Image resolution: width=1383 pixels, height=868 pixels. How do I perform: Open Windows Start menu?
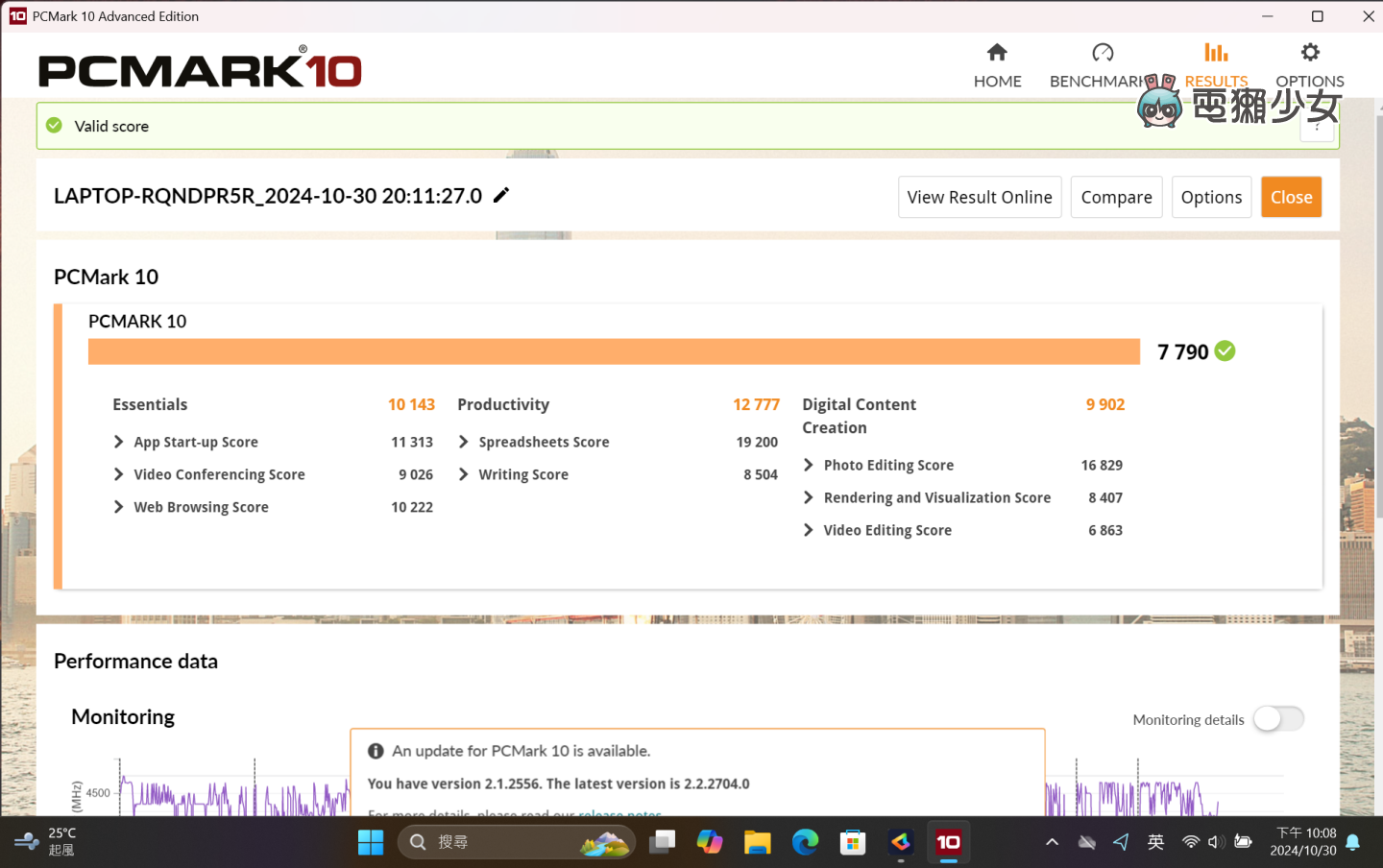[x=371, y=842]
